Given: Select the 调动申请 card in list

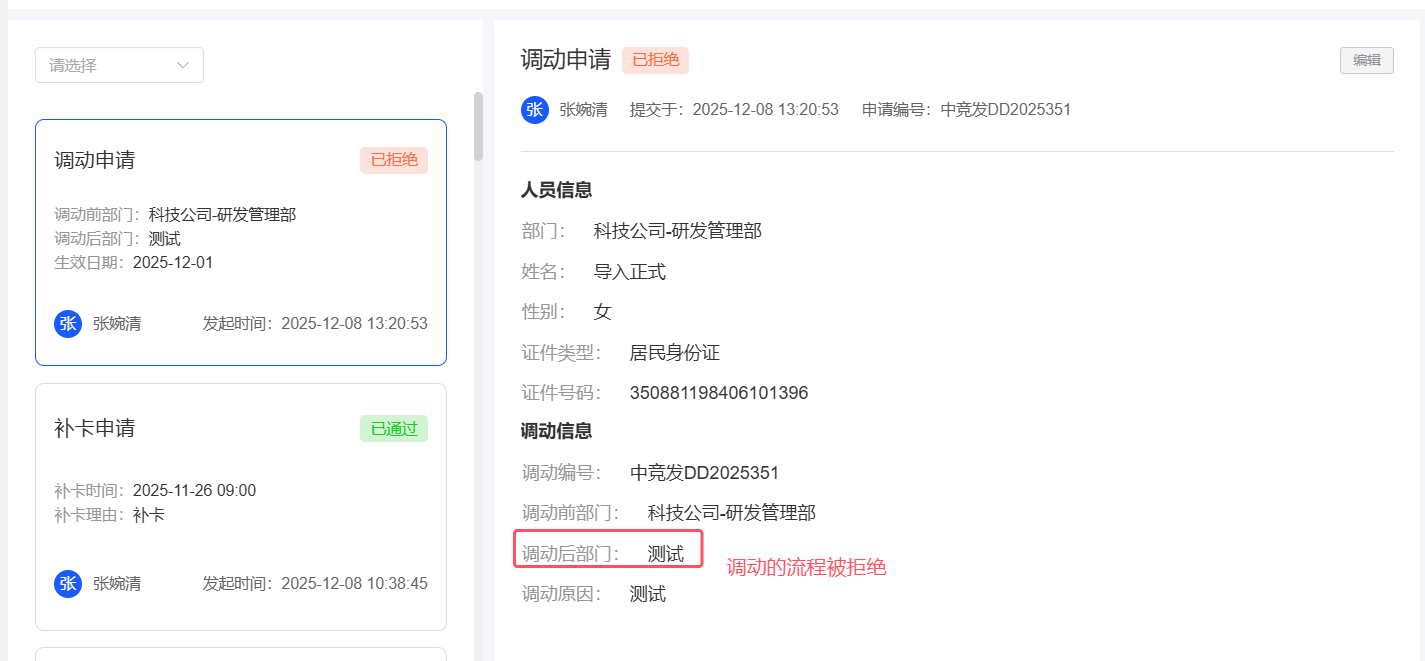Looking at the screenshot, I should tap(241, 243).
